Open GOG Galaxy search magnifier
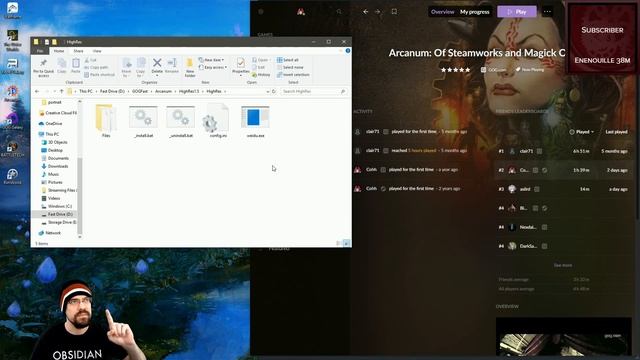The width and height of the screenshot is (640, 360). 339,12
